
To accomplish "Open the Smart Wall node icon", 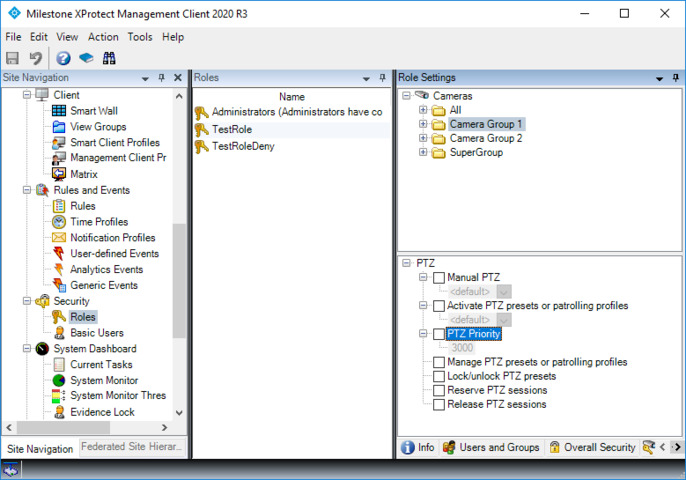I will tap(59, 111).
